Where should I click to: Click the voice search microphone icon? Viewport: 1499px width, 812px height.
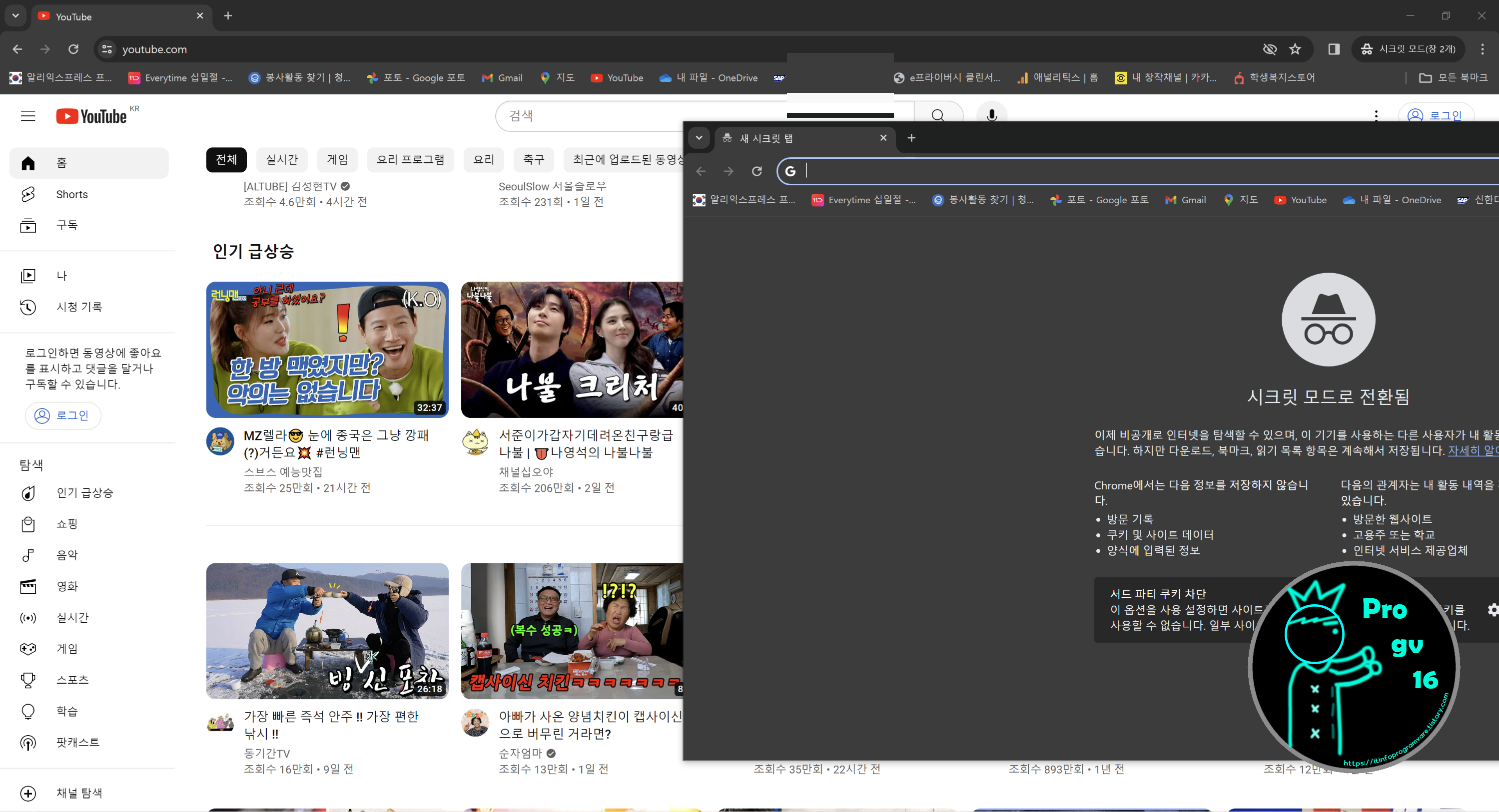tap(991, 116)
